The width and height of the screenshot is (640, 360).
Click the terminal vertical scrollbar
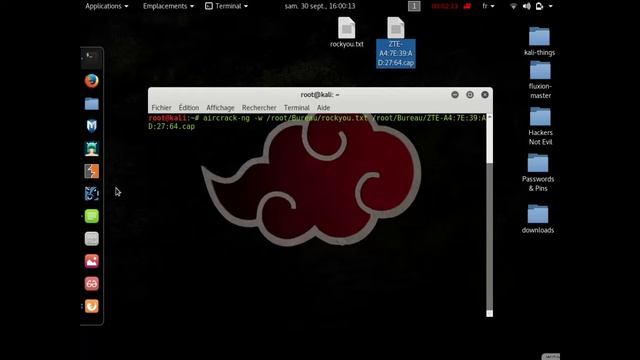coord(489,216)
